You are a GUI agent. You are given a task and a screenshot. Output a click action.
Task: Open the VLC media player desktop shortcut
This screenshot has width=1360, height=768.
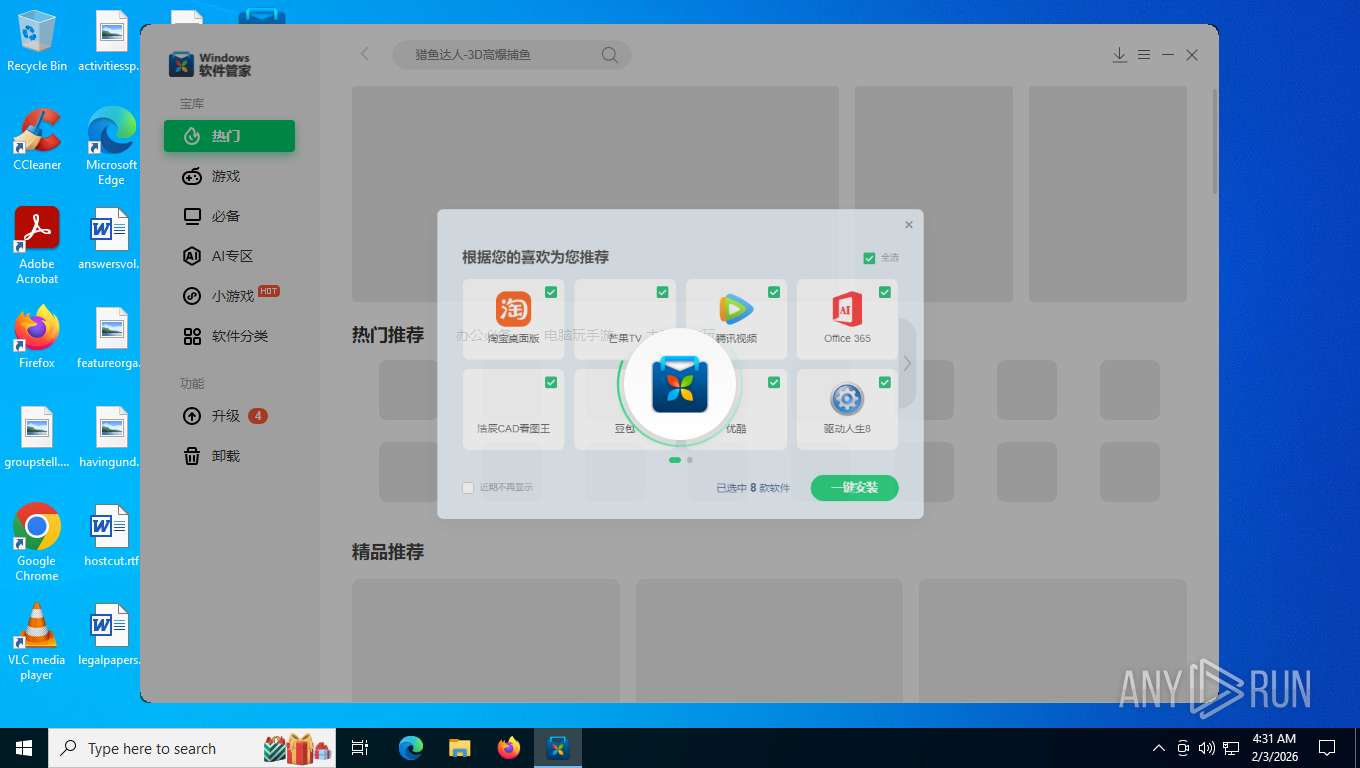[x=37, y=641]
